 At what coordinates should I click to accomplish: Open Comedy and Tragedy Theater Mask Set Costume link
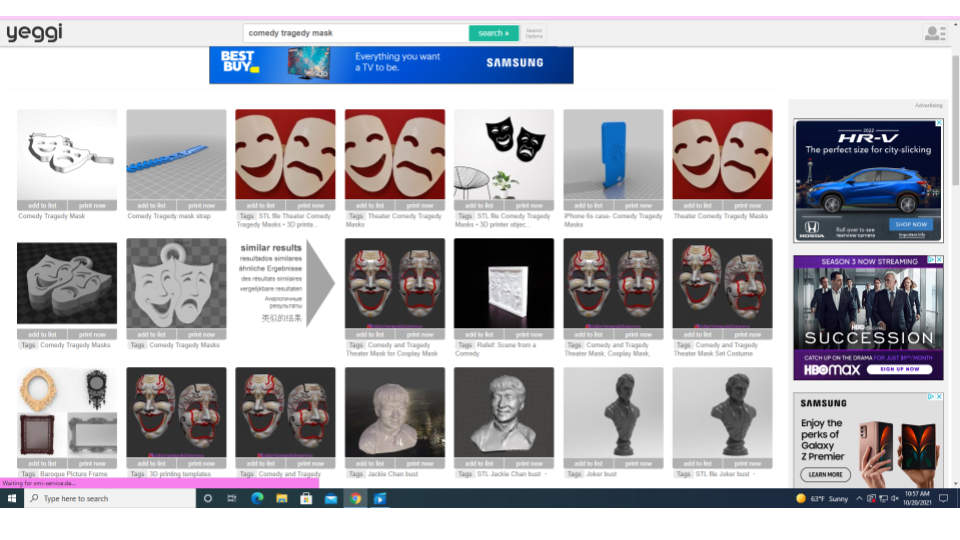716,349
